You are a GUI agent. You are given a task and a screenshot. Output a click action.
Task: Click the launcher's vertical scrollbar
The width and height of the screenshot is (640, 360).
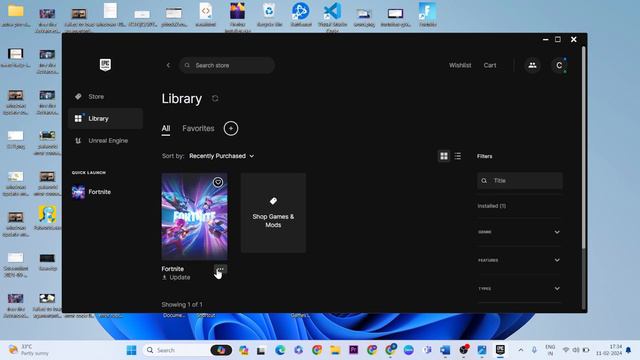[584, 147]
